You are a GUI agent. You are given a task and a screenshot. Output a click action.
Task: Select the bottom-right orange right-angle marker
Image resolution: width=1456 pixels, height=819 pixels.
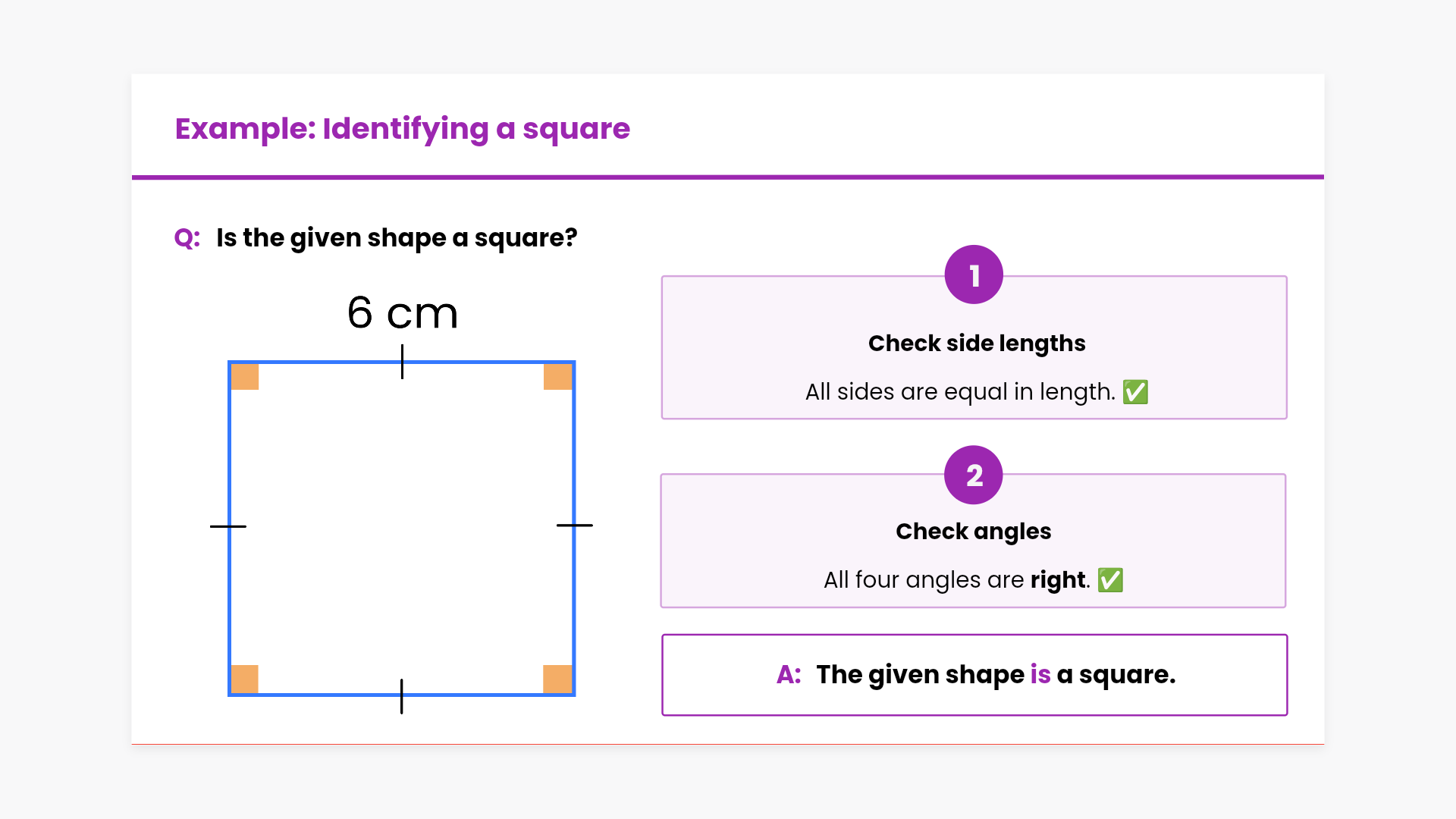557,679
